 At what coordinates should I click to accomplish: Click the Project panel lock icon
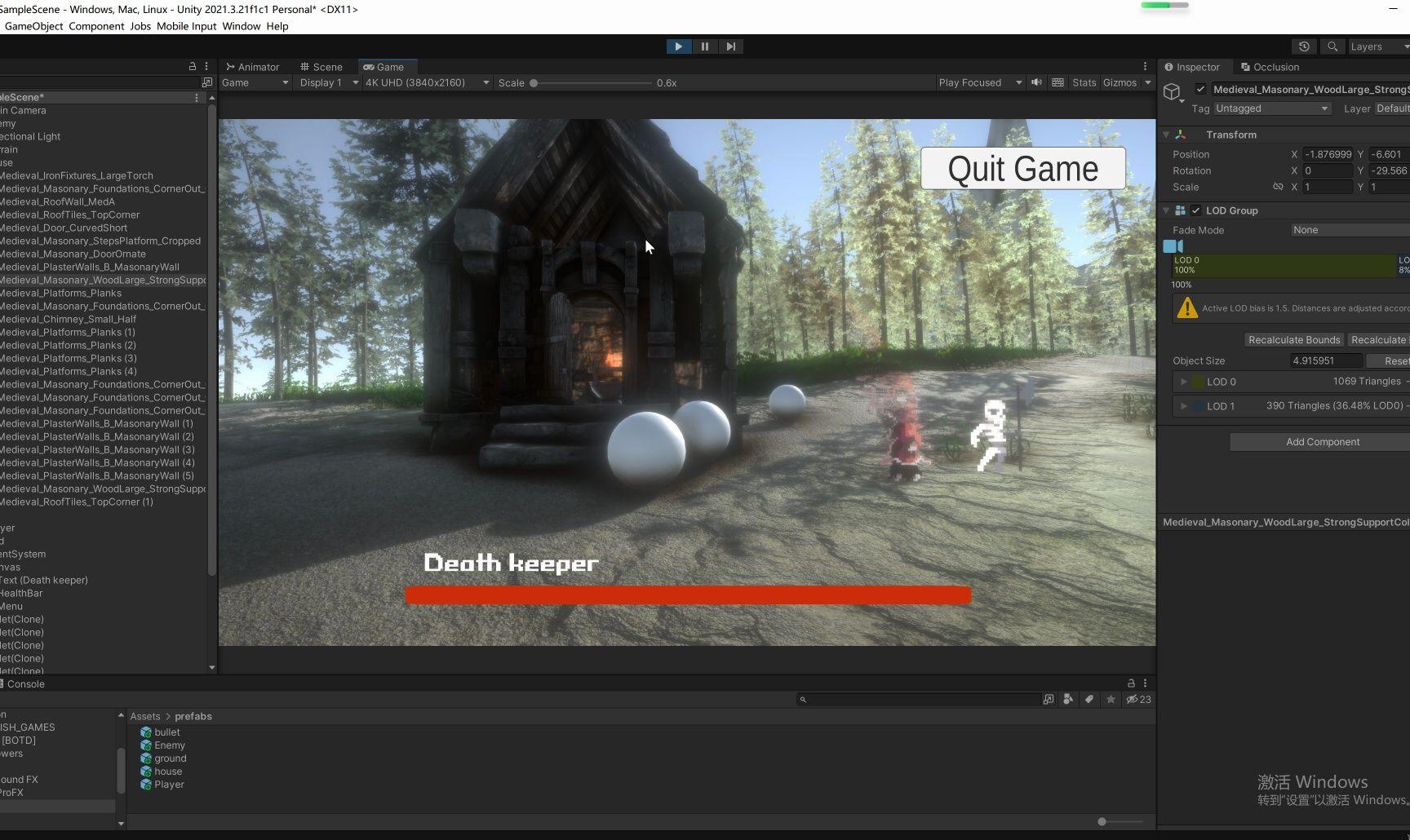pyautogui.click(x=1131, y=683)
